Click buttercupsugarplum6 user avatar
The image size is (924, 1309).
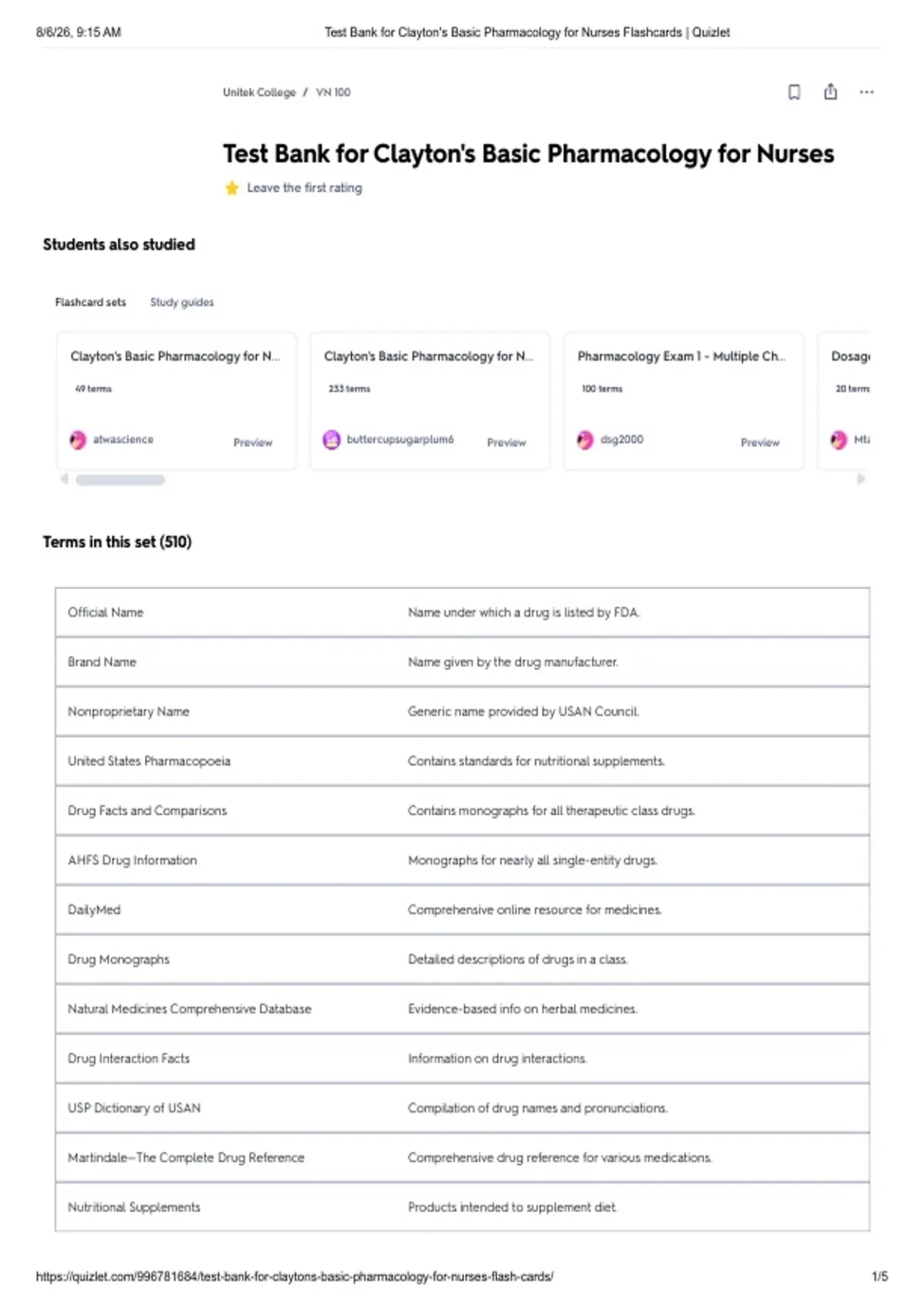click(331, 440)
